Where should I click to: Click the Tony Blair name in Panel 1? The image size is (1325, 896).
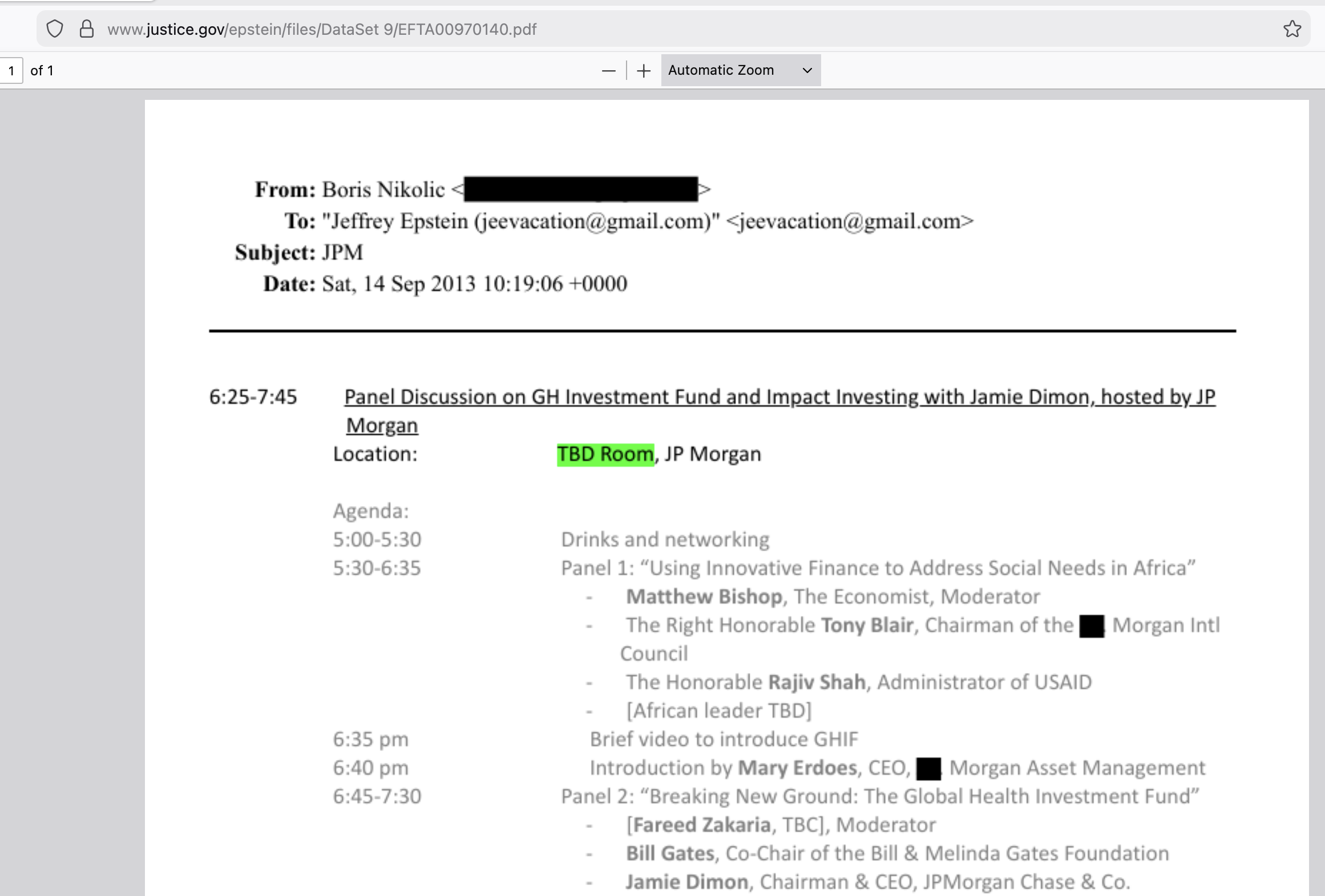pyautogui.click(x=867, y=625)
